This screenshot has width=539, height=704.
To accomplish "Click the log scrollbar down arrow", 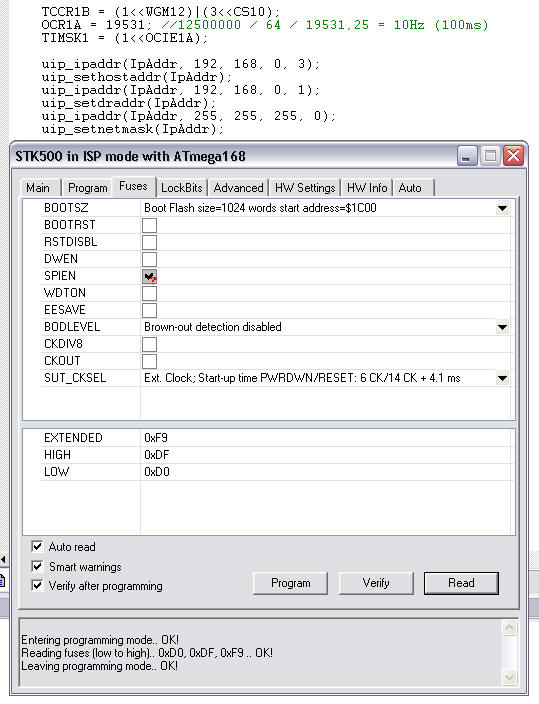I will (x=509, y=677).
